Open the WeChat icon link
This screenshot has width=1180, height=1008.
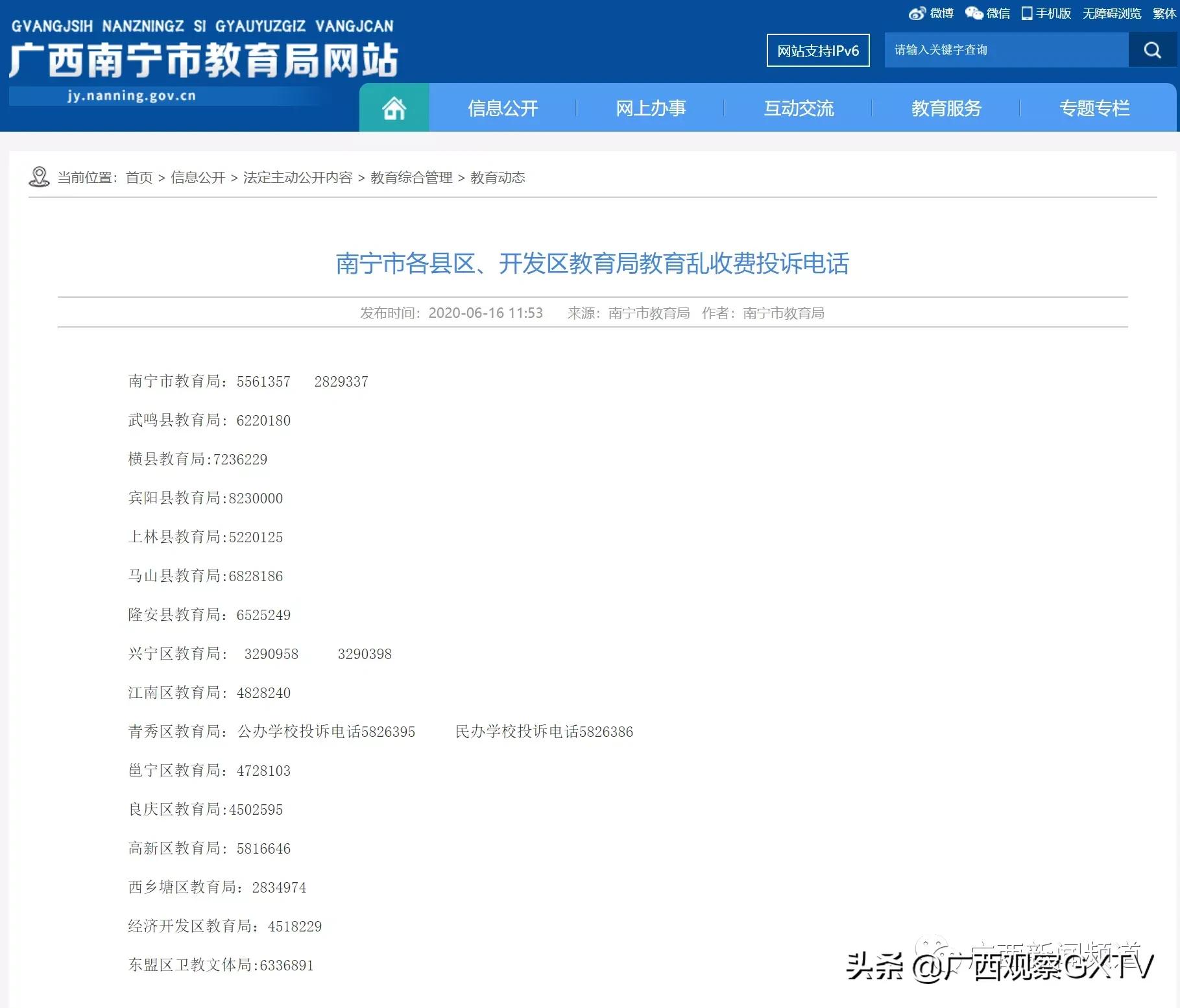pyautogui.click(x=974, y=14)
